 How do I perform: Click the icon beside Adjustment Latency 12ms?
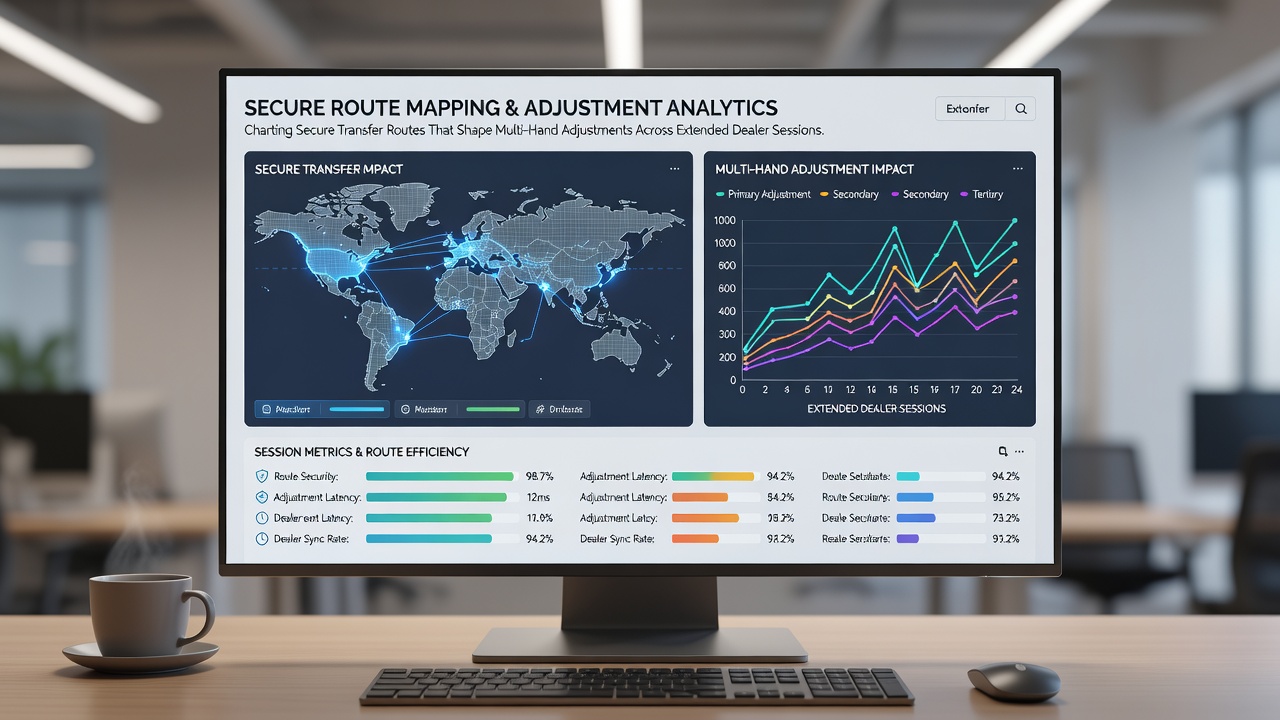(x=262, y=497)
